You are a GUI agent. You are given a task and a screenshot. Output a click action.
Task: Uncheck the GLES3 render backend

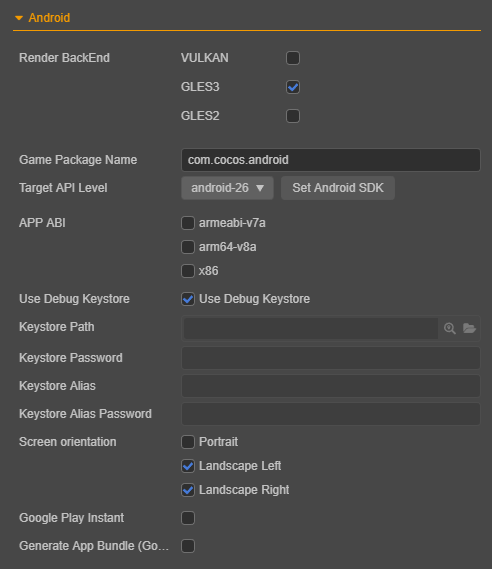(293, 87)
